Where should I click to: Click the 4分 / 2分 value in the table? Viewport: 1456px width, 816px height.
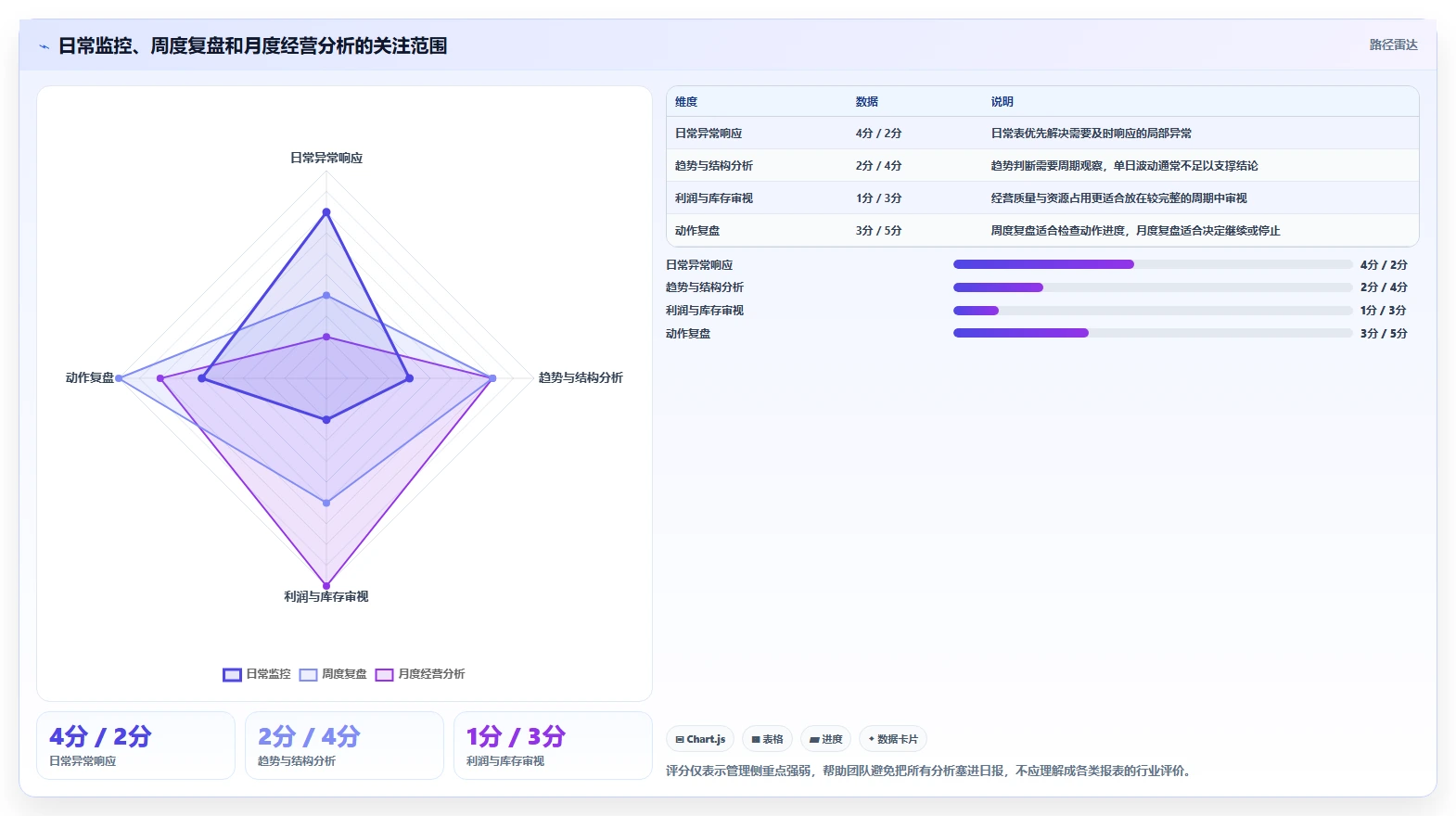pos(878,134)
